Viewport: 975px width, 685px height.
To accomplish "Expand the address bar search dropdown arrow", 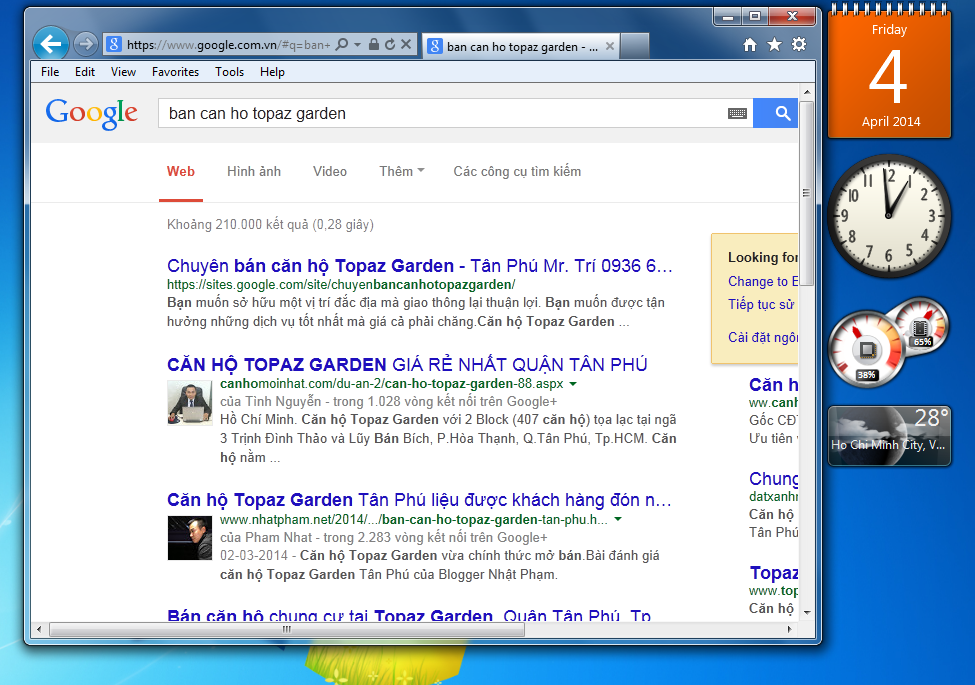I will 358,45.
